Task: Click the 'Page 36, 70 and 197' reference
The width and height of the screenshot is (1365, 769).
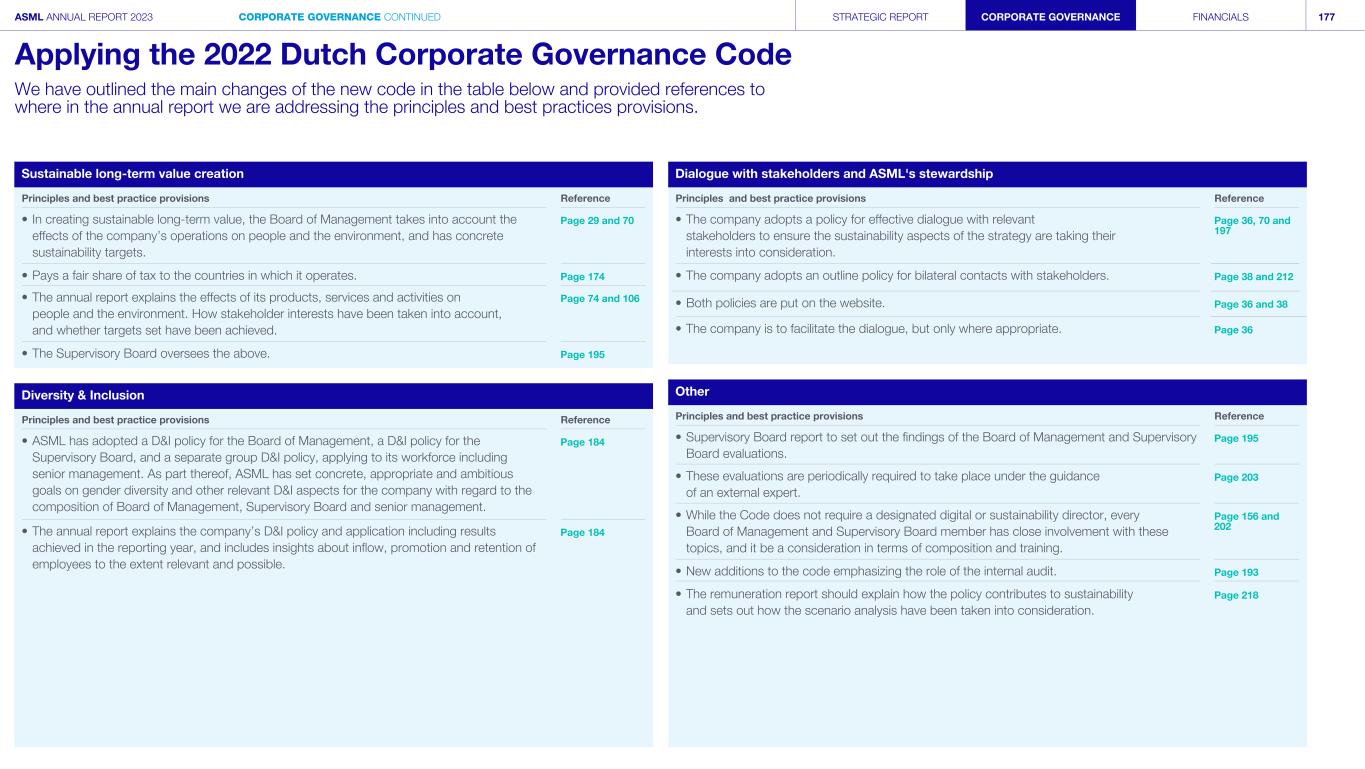Action: [1251, 225]
